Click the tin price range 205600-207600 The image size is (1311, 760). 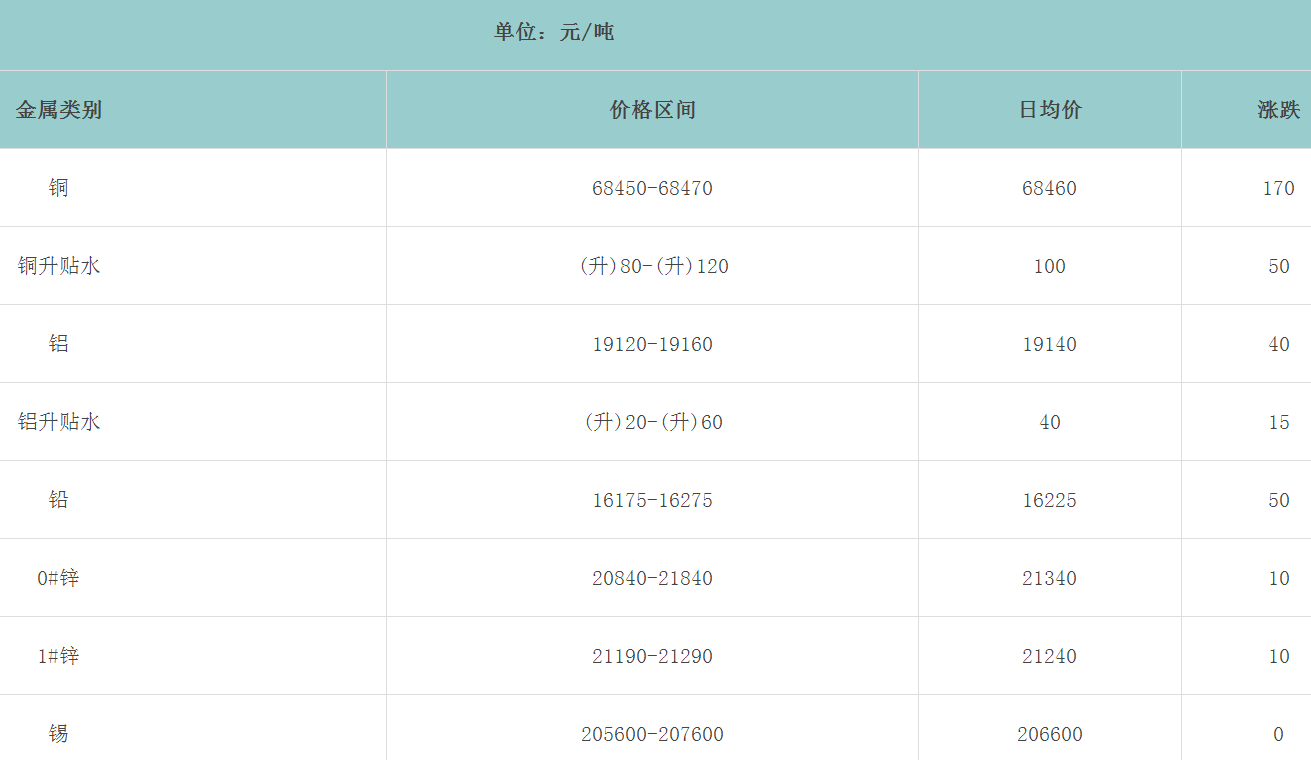pos(652,734)
